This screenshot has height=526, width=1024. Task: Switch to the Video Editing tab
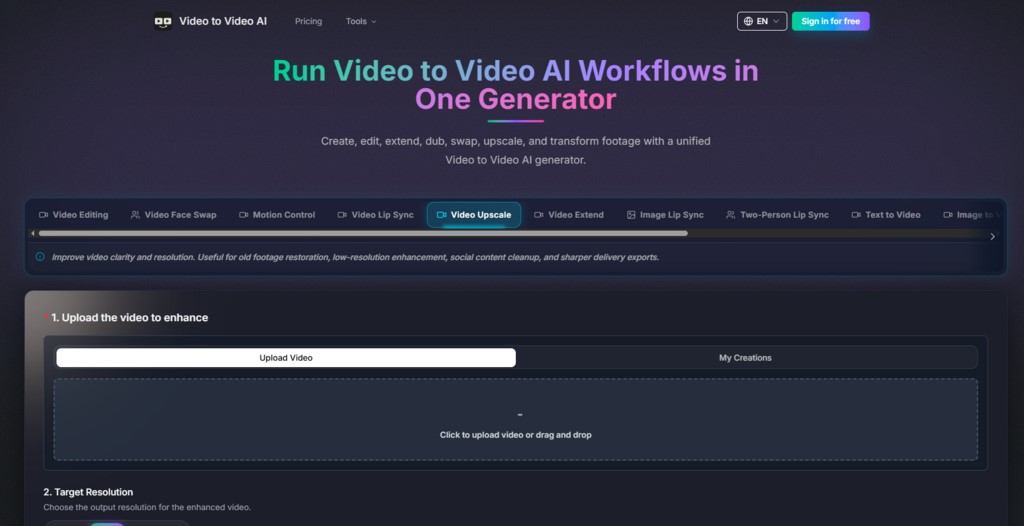pos(74,215)
